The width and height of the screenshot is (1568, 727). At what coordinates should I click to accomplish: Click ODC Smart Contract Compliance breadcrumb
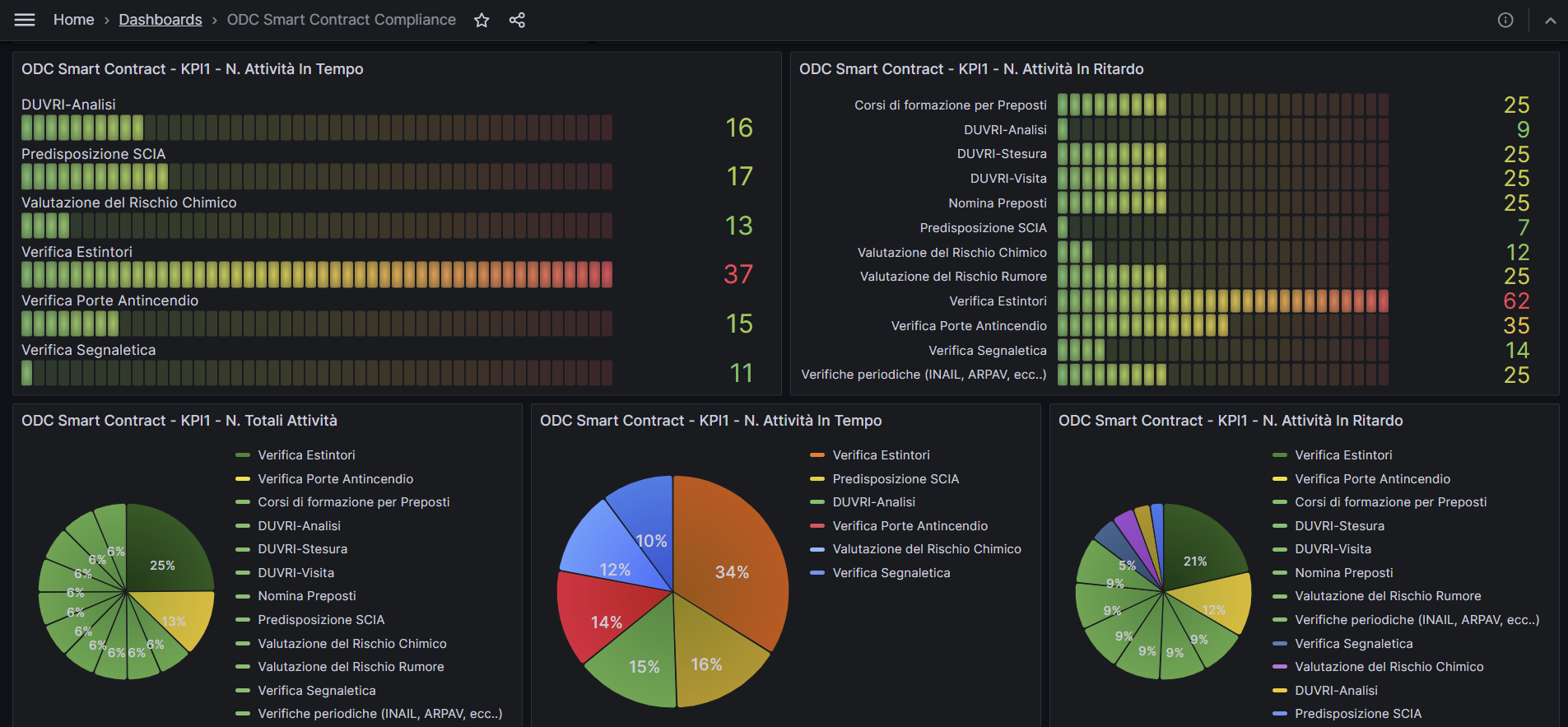click(x=342, y=20)
